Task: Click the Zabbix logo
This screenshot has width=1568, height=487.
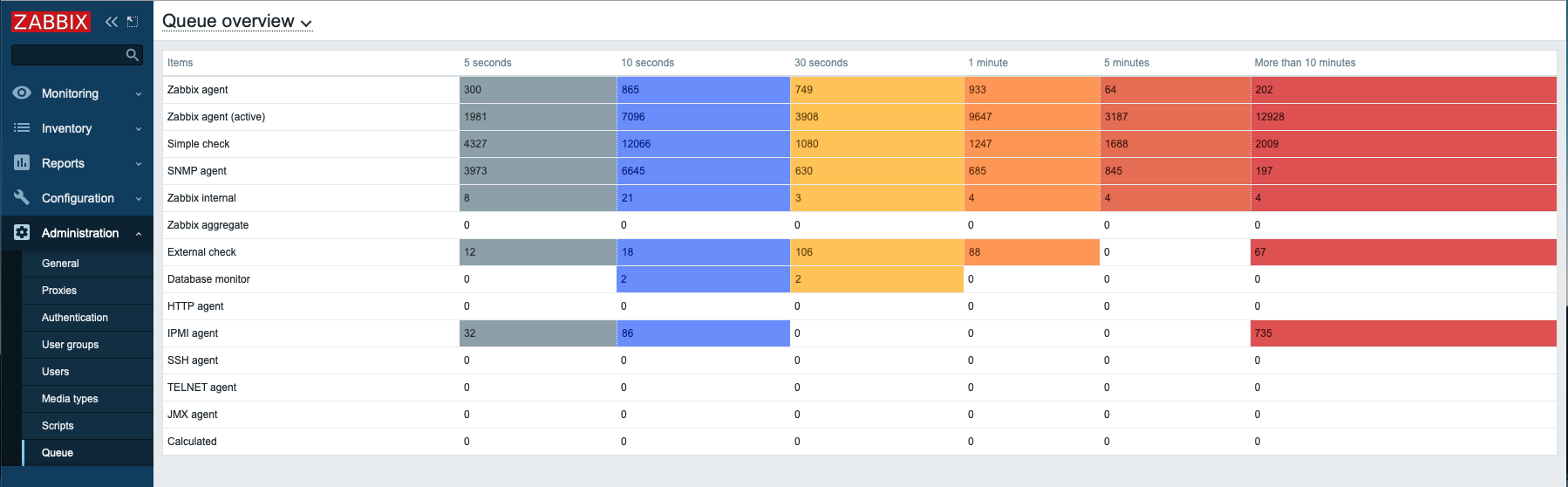Action: pyautogui.click(x=51, y=22)
